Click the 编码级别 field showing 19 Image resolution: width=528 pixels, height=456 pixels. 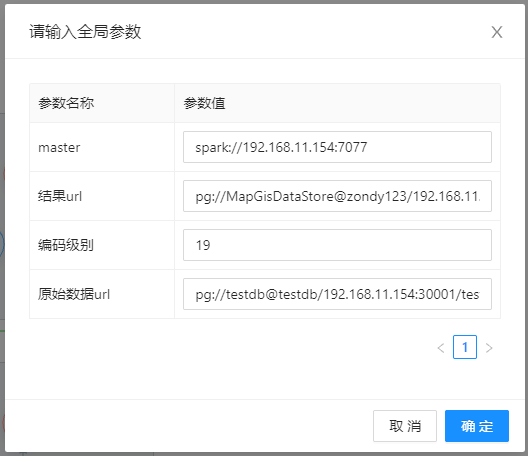click(x=337, y=245)
